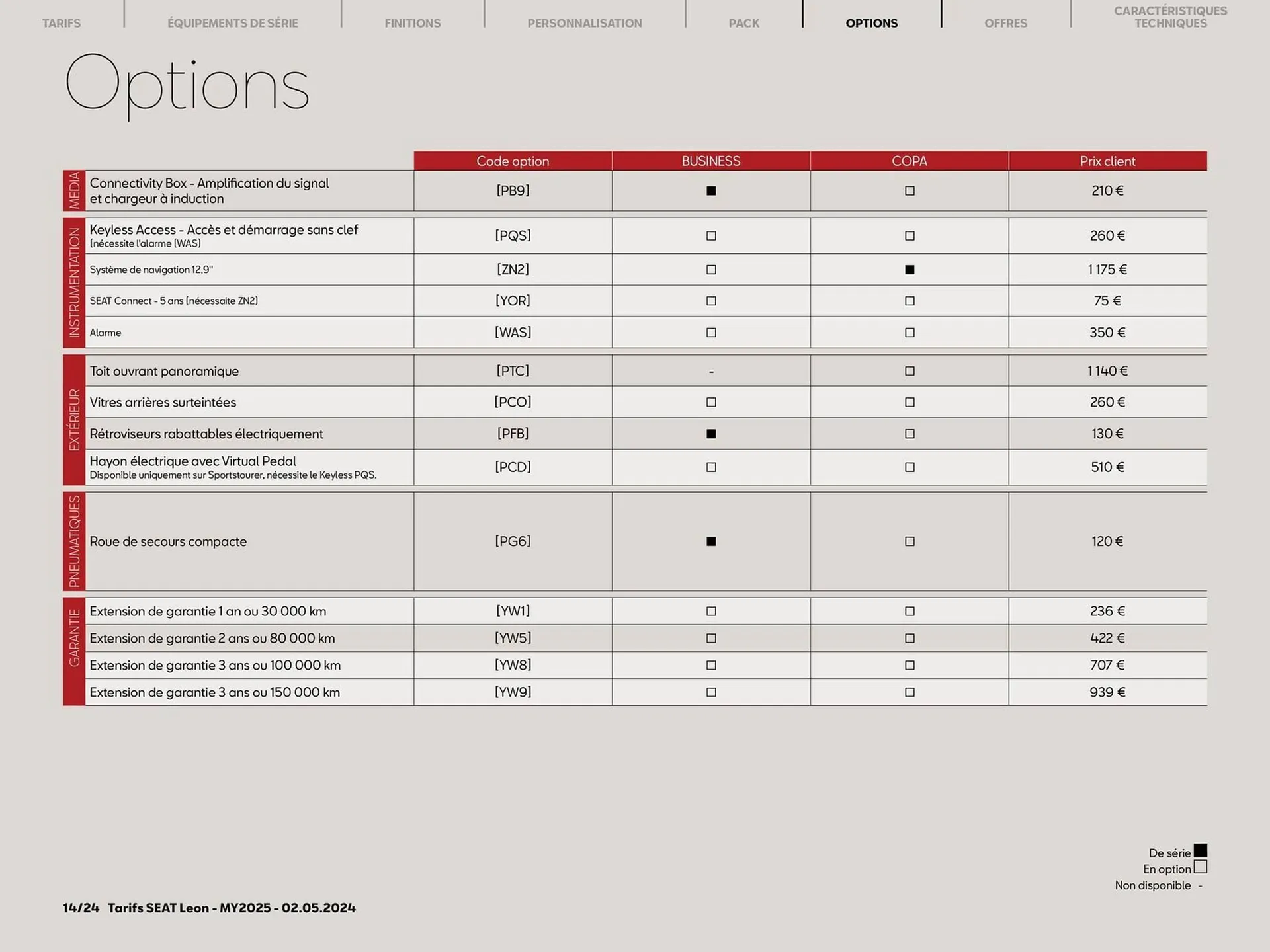This screenshot has width=1270, height=952.
Task: Click BUSINESS filled square for Roue de secours
Action: 711,541
